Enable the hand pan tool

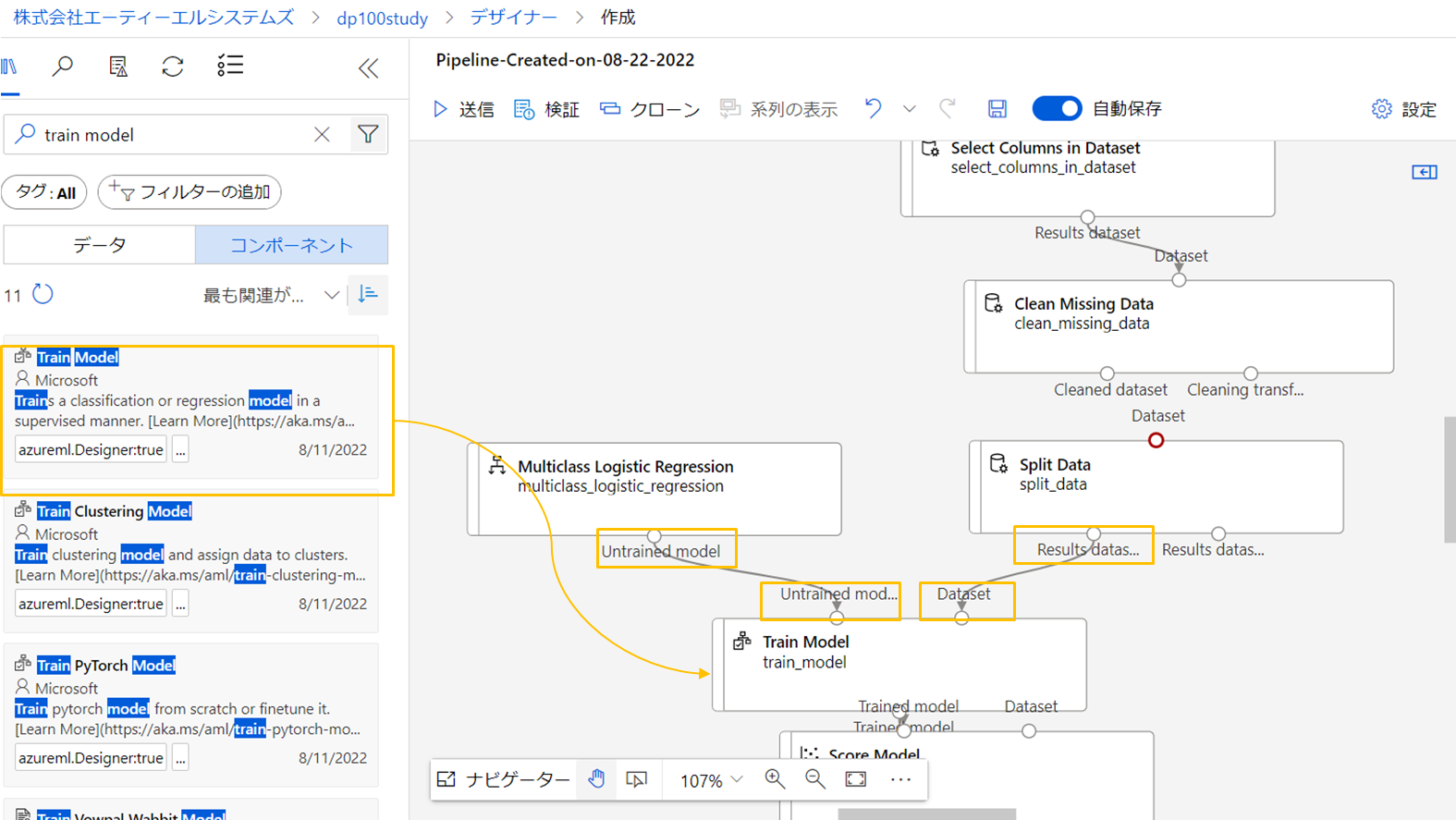pyautogui.click(x=597, y=779)
